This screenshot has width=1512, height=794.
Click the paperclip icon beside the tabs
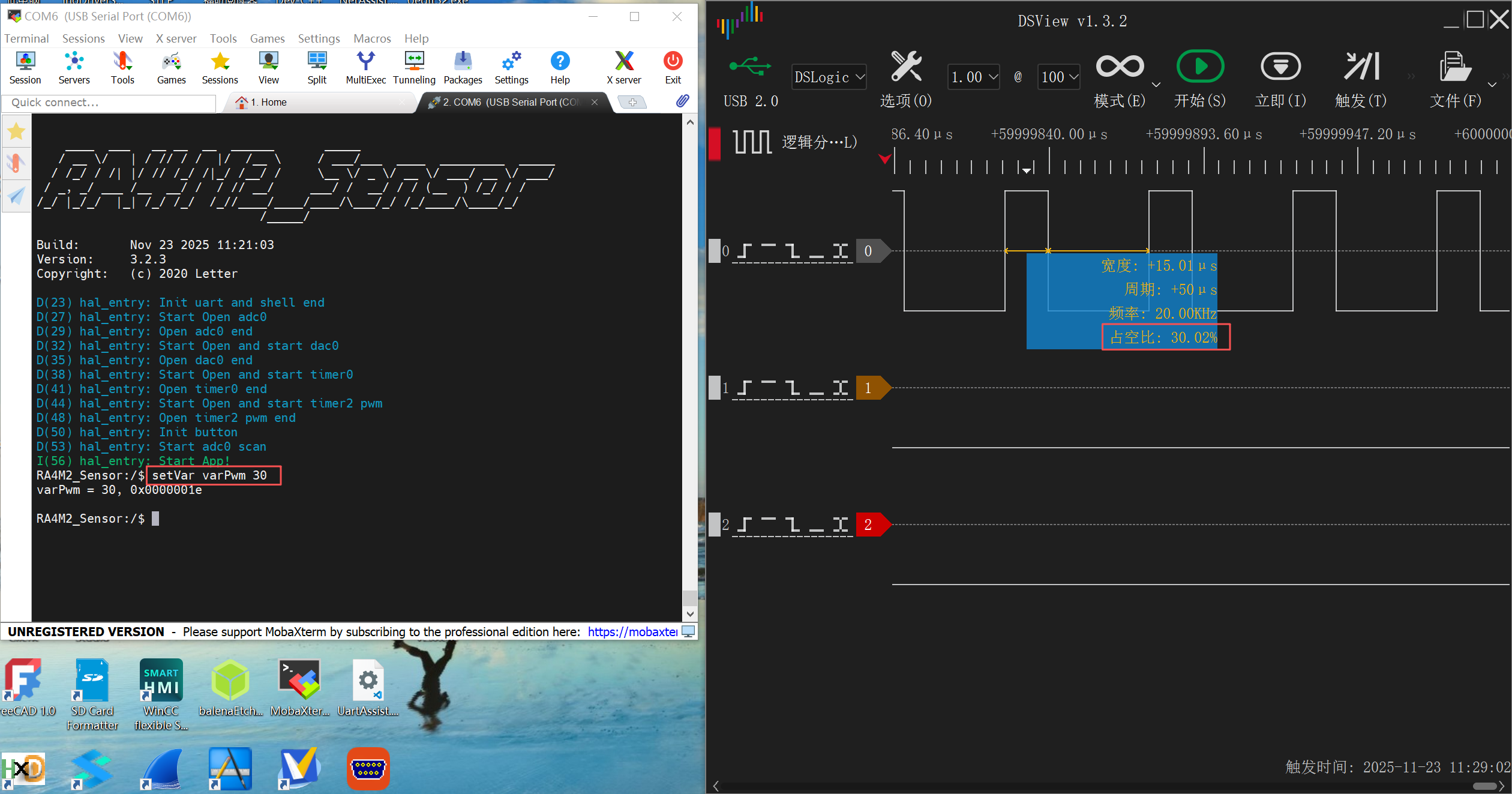(683, 101)
